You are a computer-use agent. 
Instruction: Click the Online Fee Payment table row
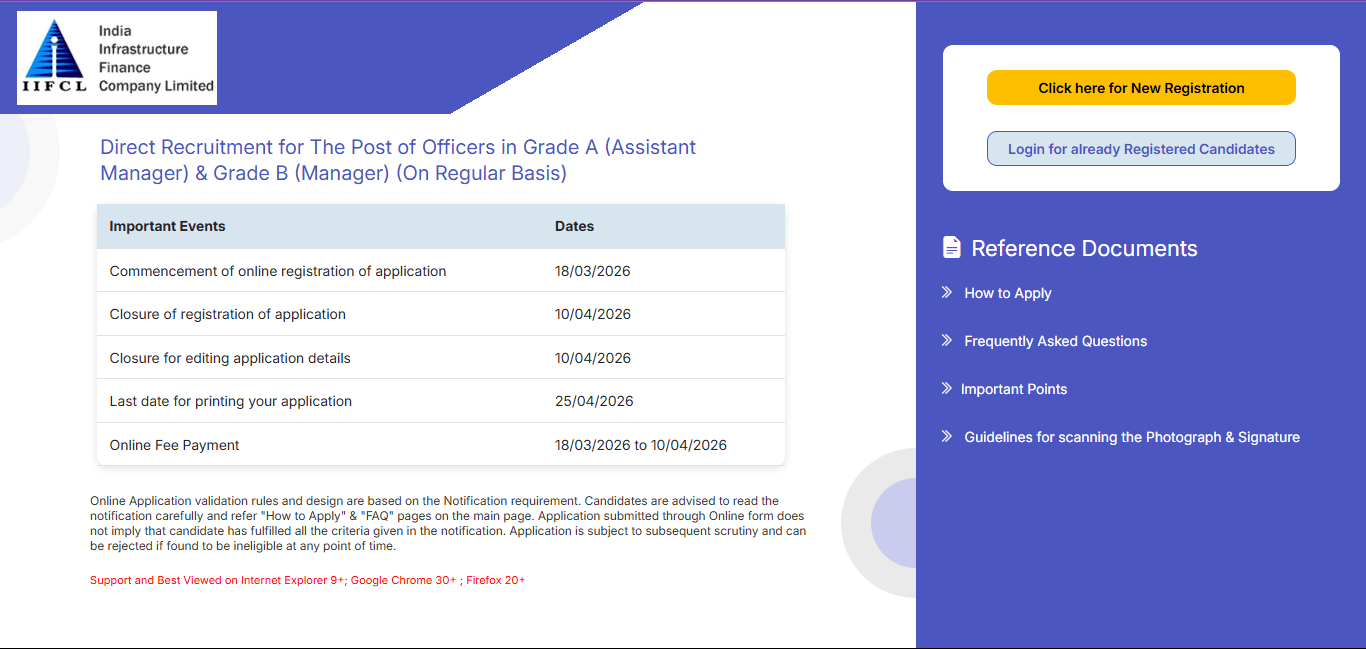click(440, 444)
